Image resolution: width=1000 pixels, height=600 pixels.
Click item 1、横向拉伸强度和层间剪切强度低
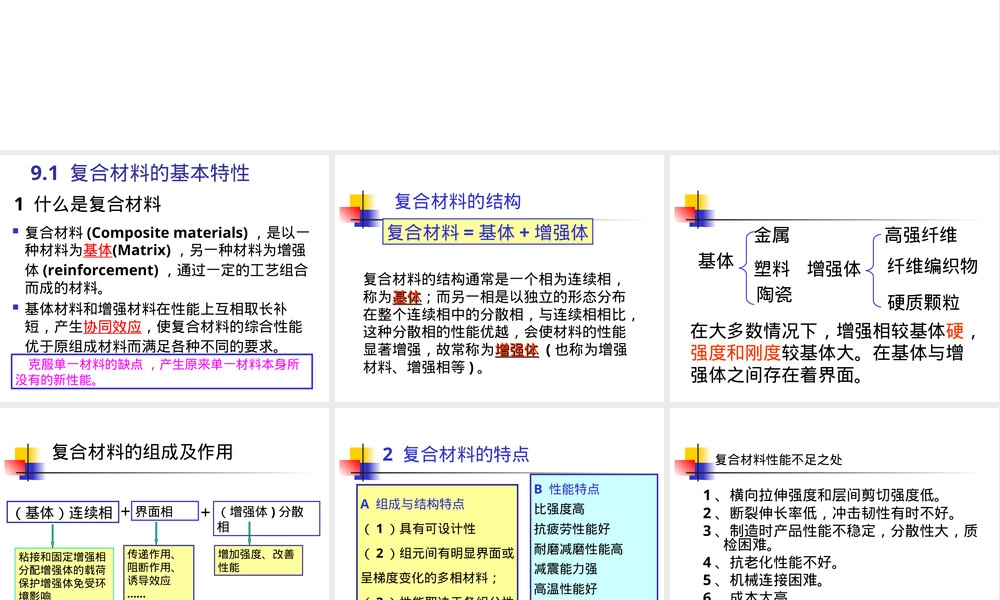822,495
